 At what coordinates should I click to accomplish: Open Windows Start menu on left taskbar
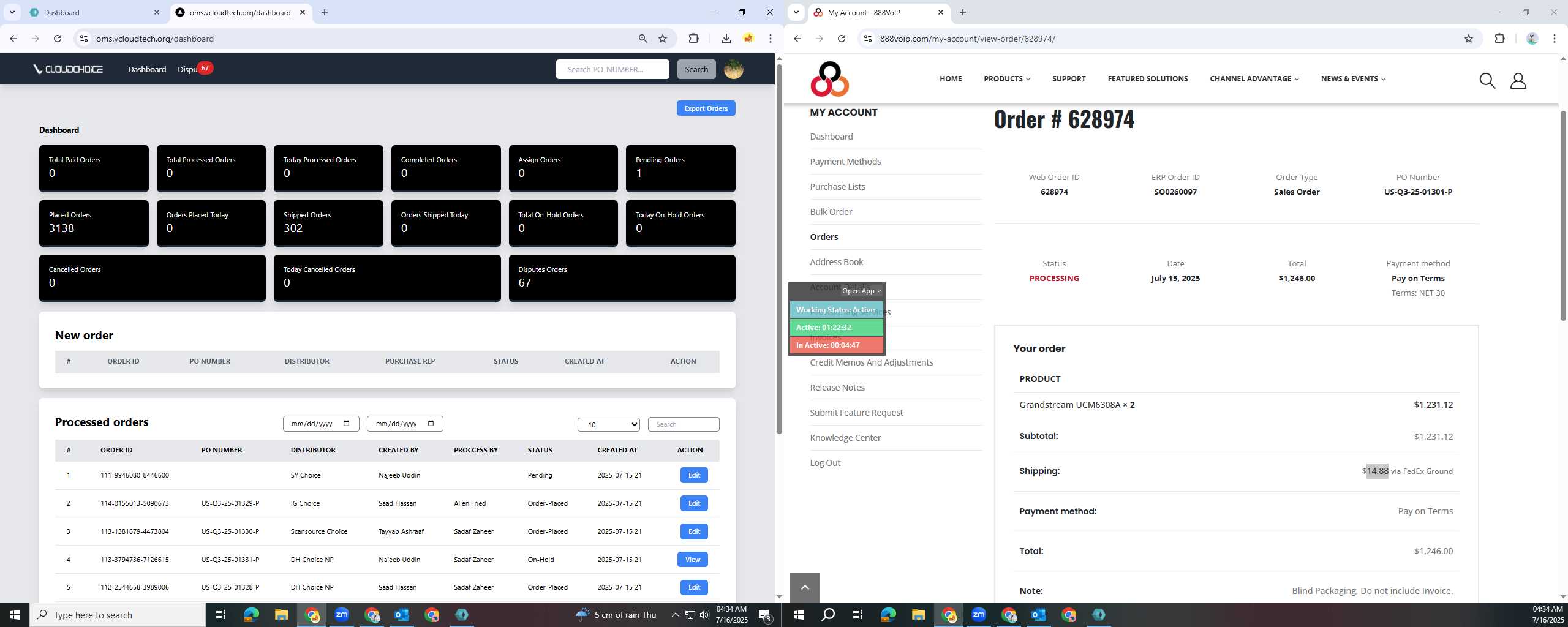pos(15,615)
